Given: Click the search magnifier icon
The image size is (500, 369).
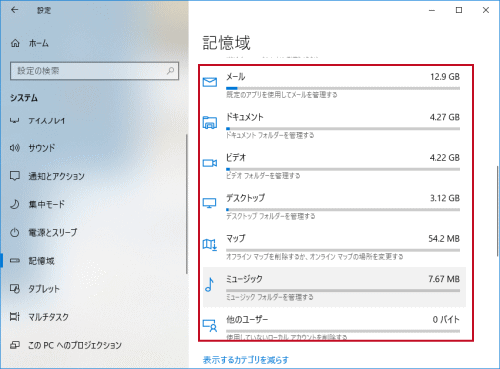Looking at the screenshot, I should click(171, 70).
